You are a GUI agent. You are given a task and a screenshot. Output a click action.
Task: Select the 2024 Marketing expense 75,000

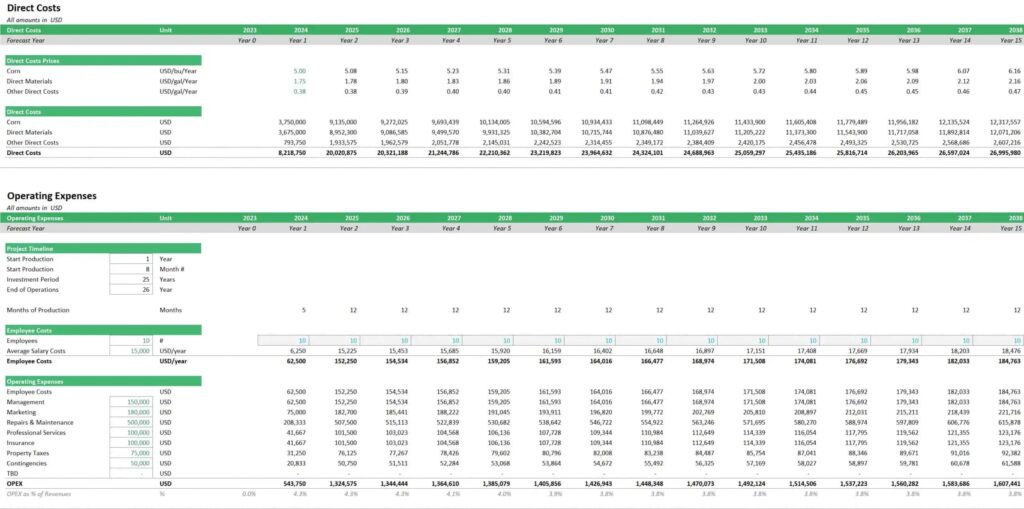296,412
